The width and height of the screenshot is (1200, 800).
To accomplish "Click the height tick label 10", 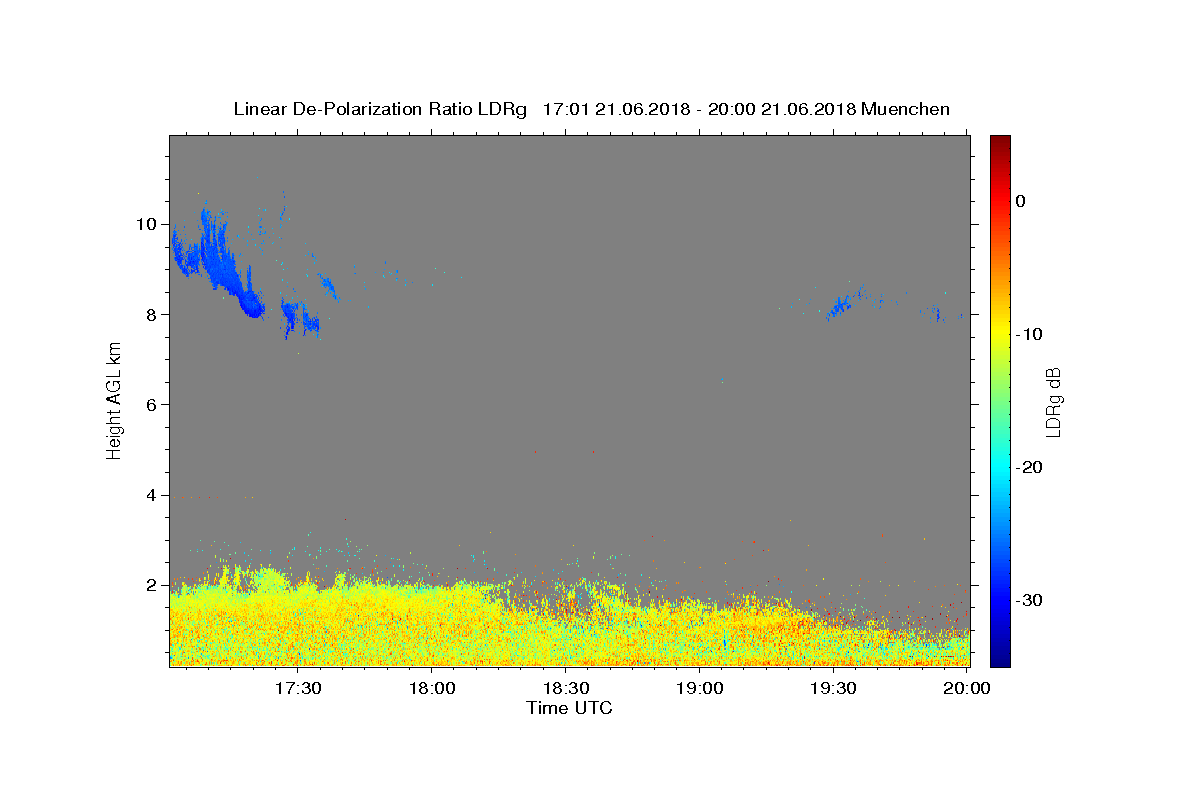I will tap(146, 224).
